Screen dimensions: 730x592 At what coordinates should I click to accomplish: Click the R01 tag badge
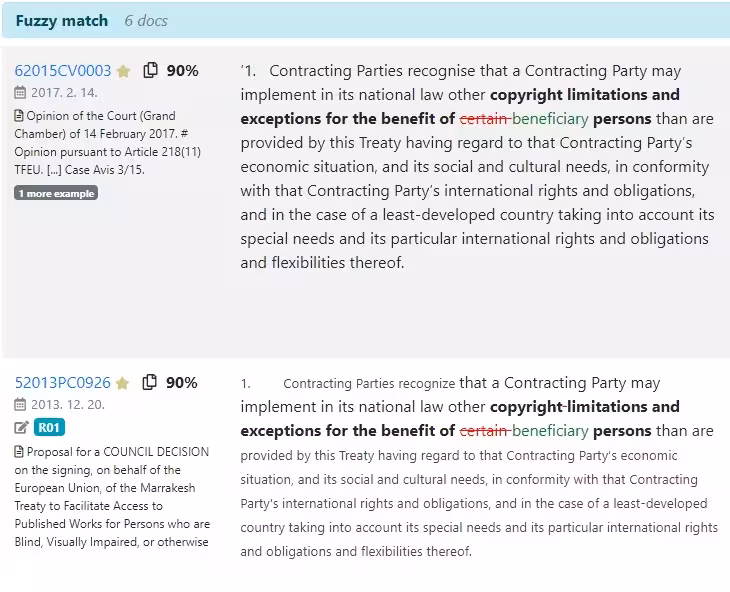[49, 428]
